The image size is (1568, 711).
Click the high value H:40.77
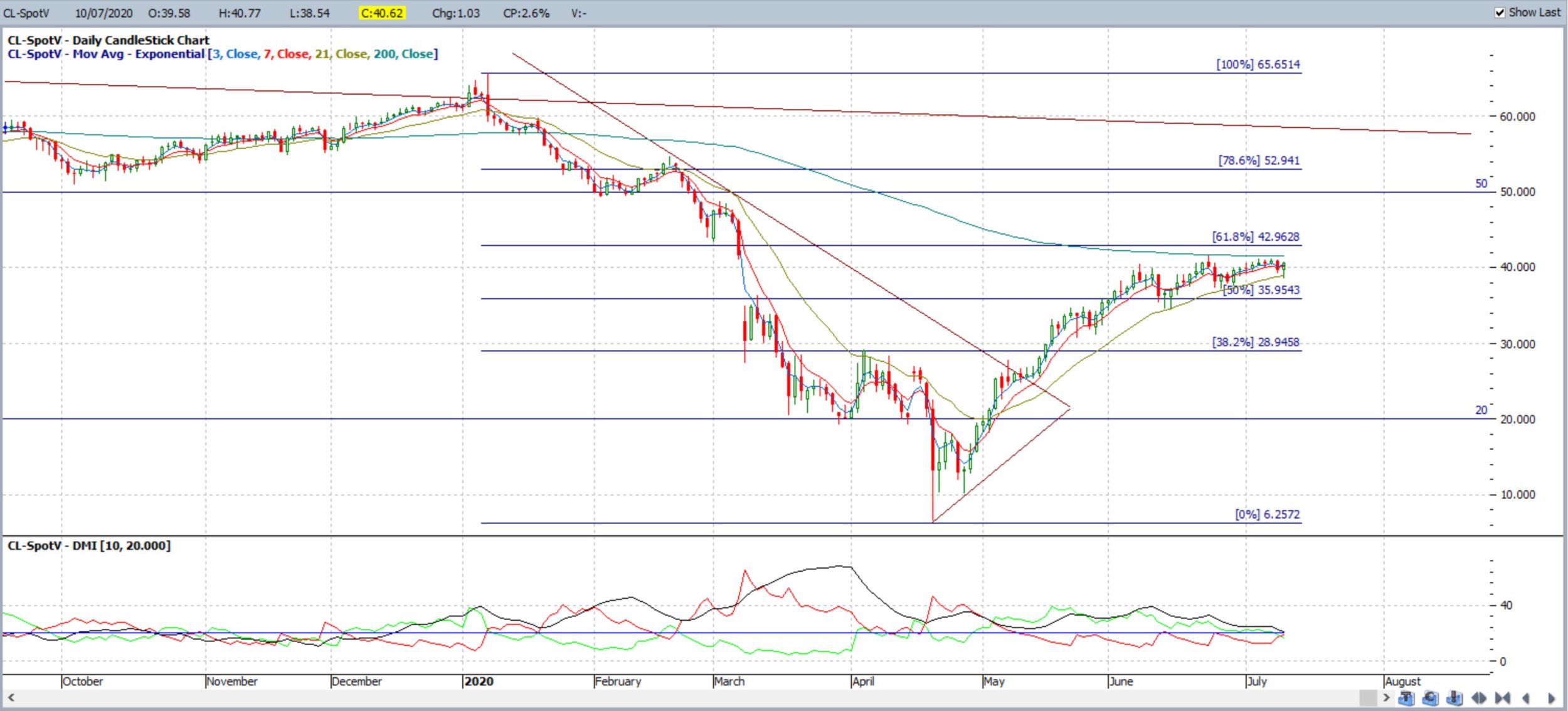pyautogui.click(x=240, y=13)
